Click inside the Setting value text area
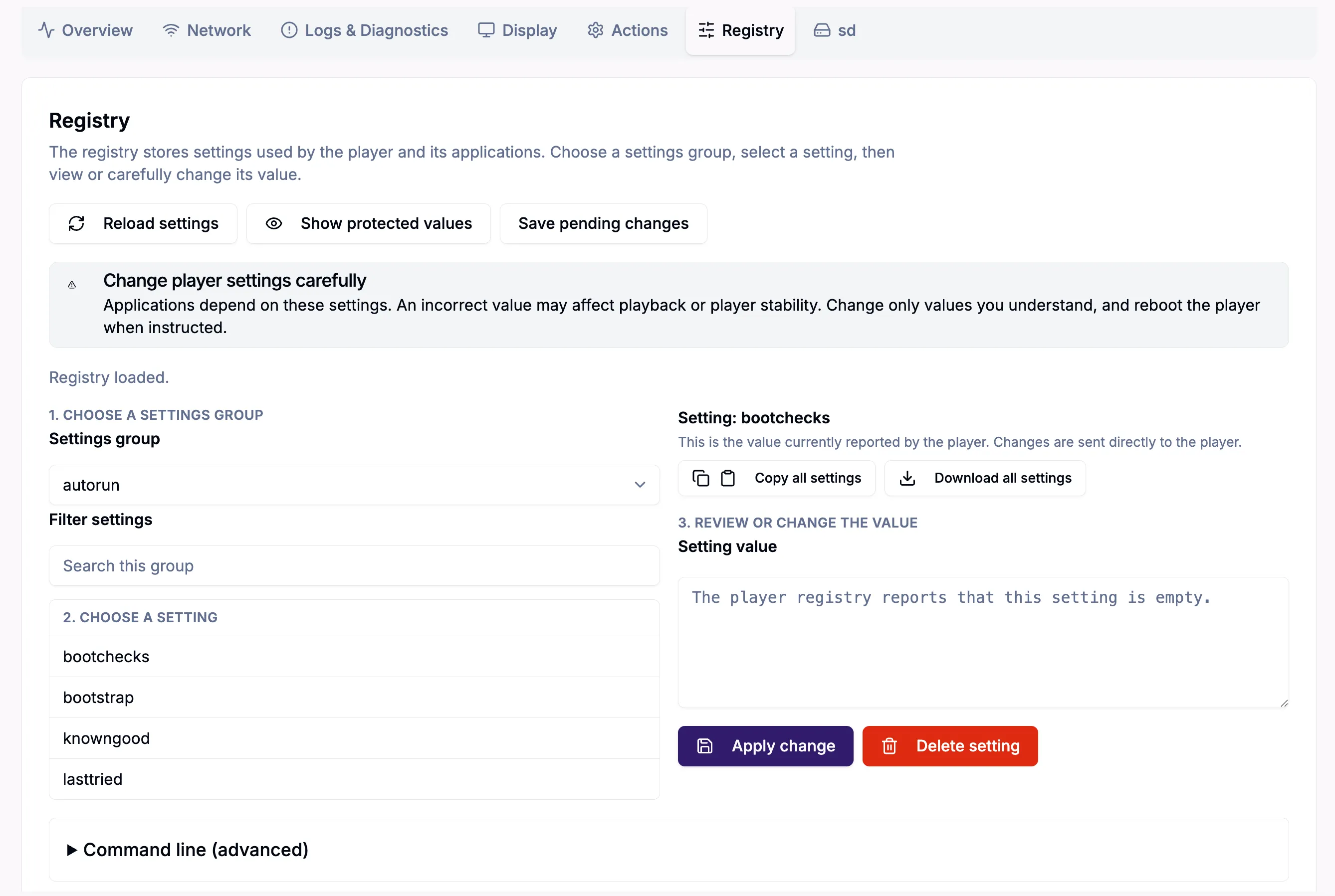1335x896 pixels. (983, 642)
